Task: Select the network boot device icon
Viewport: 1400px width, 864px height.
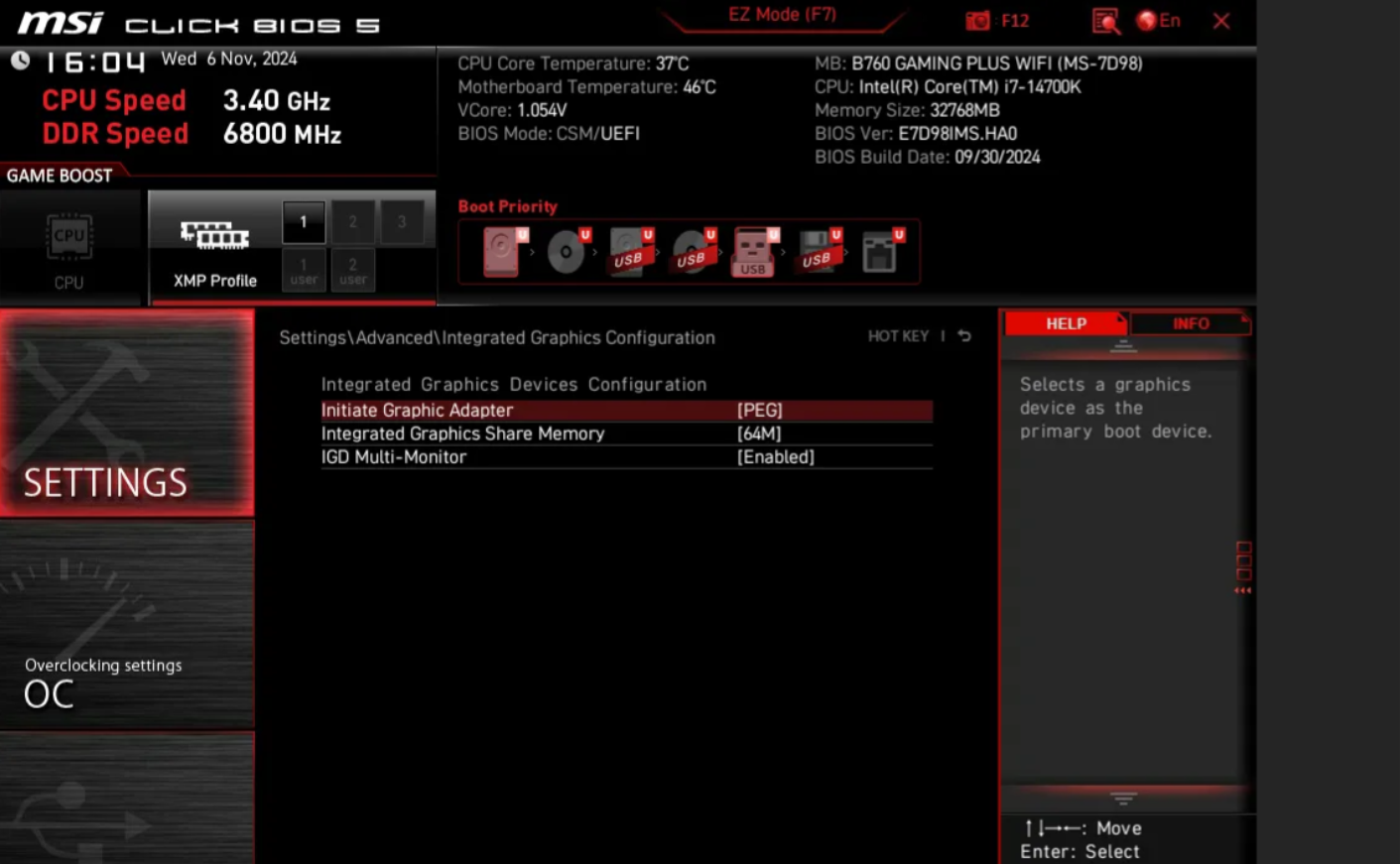Action: click(882, 251)
